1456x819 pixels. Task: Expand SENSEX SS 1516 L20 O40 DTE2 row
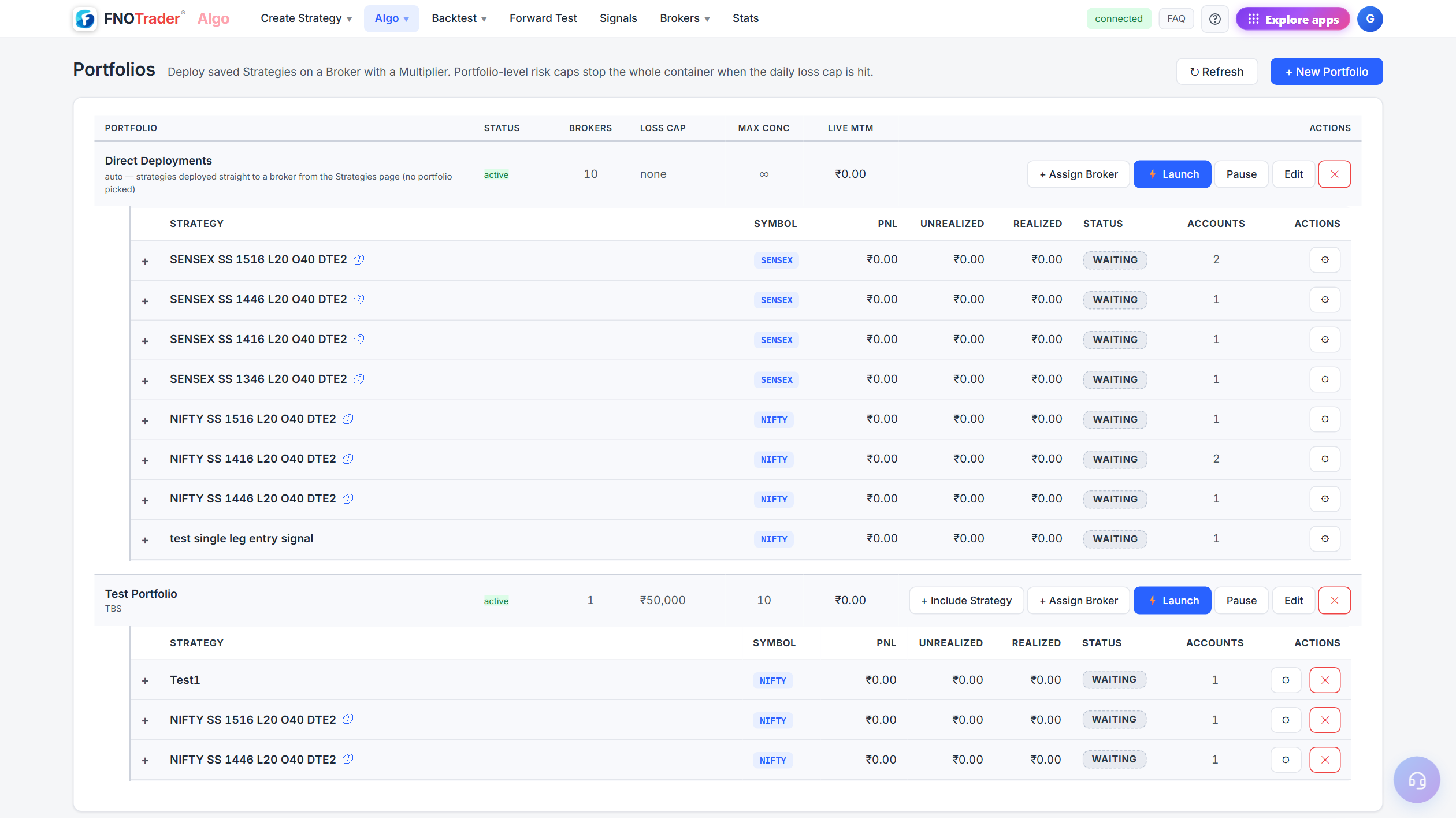pos(146,262)
